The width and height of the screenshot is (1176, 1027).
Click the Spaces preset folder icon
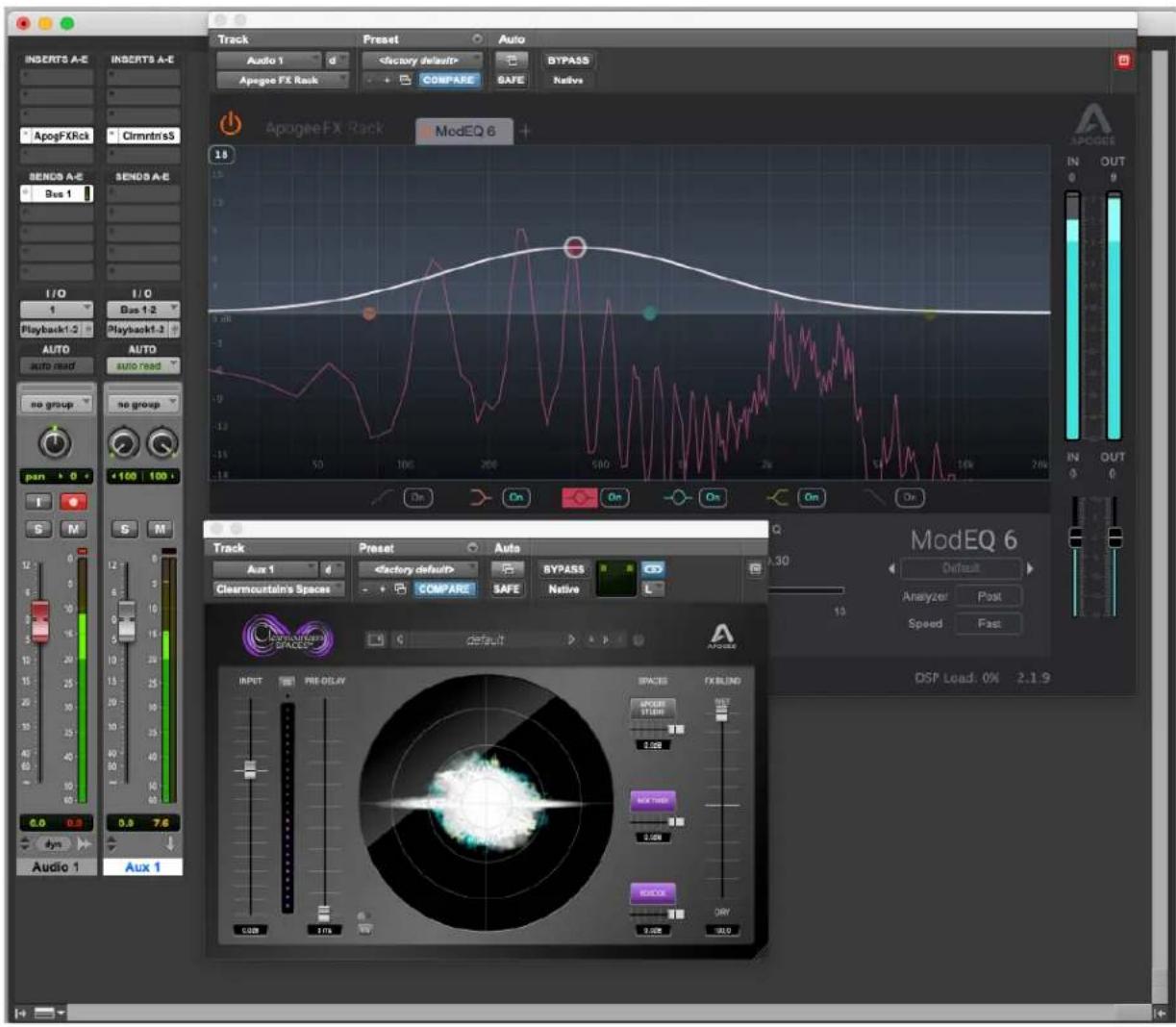tap(376, 639)
